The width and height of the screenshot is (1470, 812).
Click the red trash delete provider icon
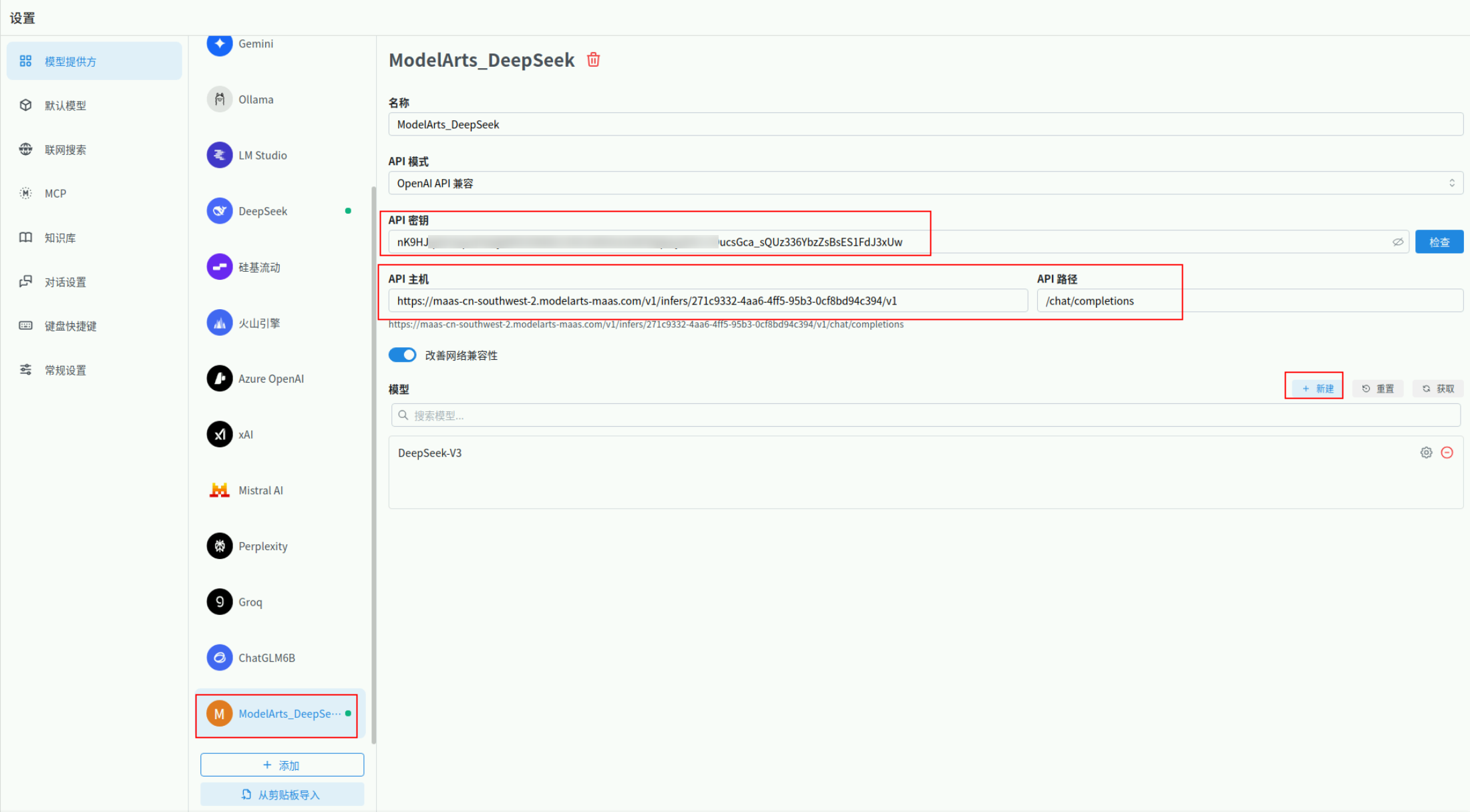(x=593, y=60)
